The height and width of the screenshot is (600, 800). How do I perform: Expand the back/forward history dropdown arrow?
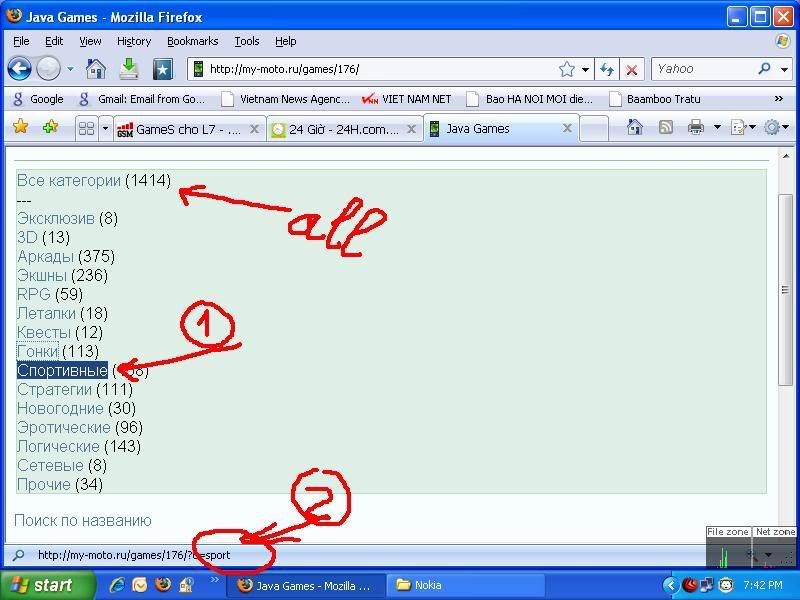[x=70, y=69]
